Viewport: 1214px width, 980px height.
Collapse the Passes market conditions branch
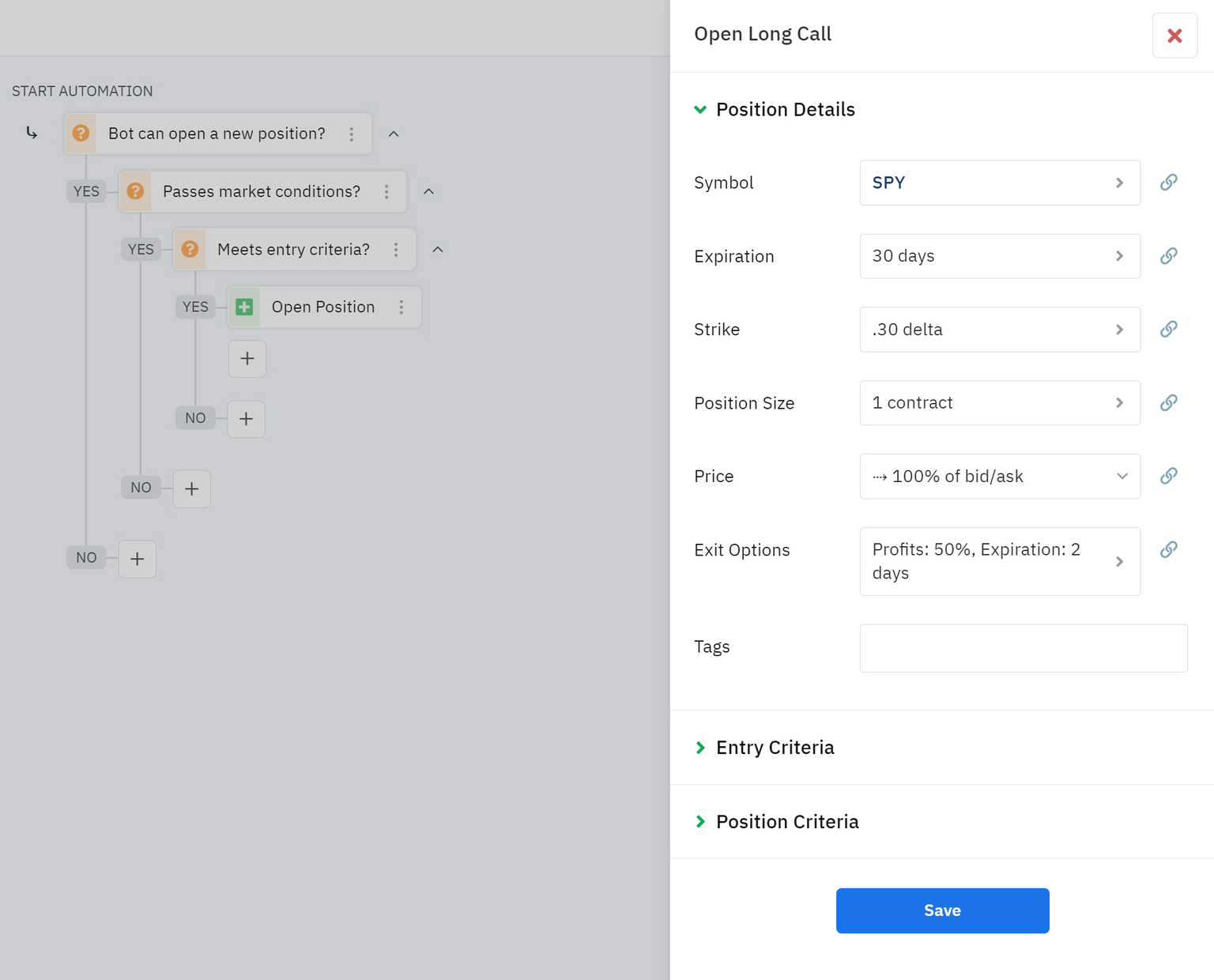[428, 192]
